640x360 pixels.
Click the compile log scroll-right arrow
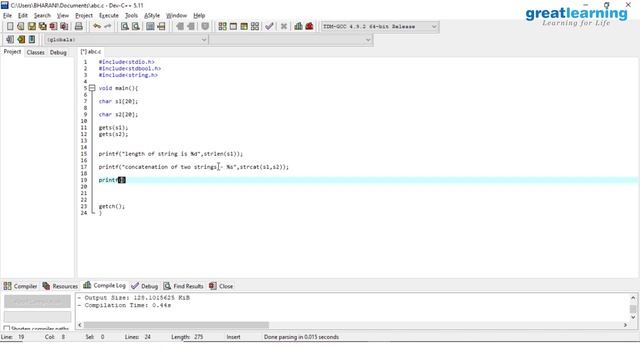point(625,325)
